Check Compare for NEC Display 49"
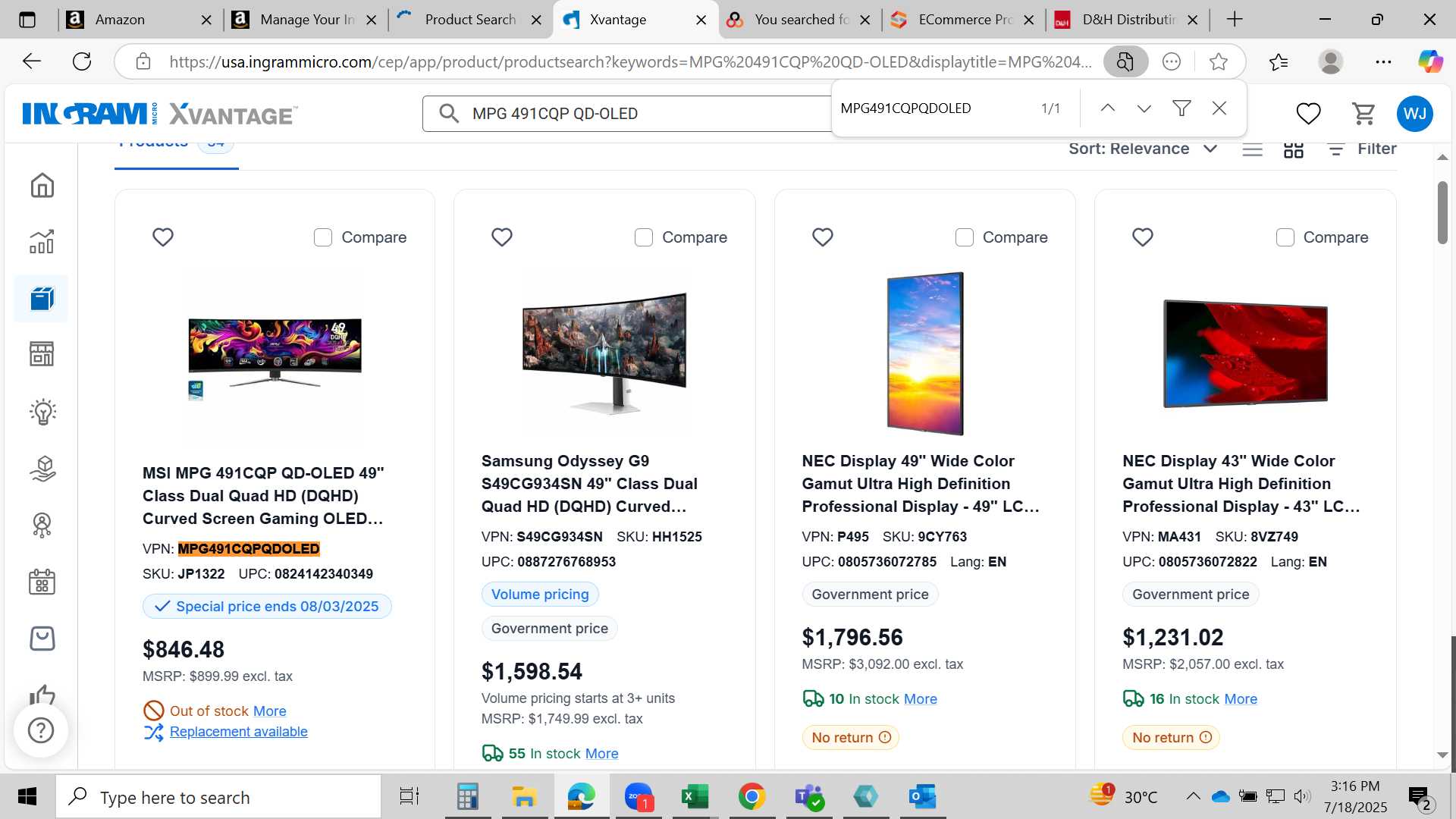The image size is (1456, 819). tap(965, 237)
